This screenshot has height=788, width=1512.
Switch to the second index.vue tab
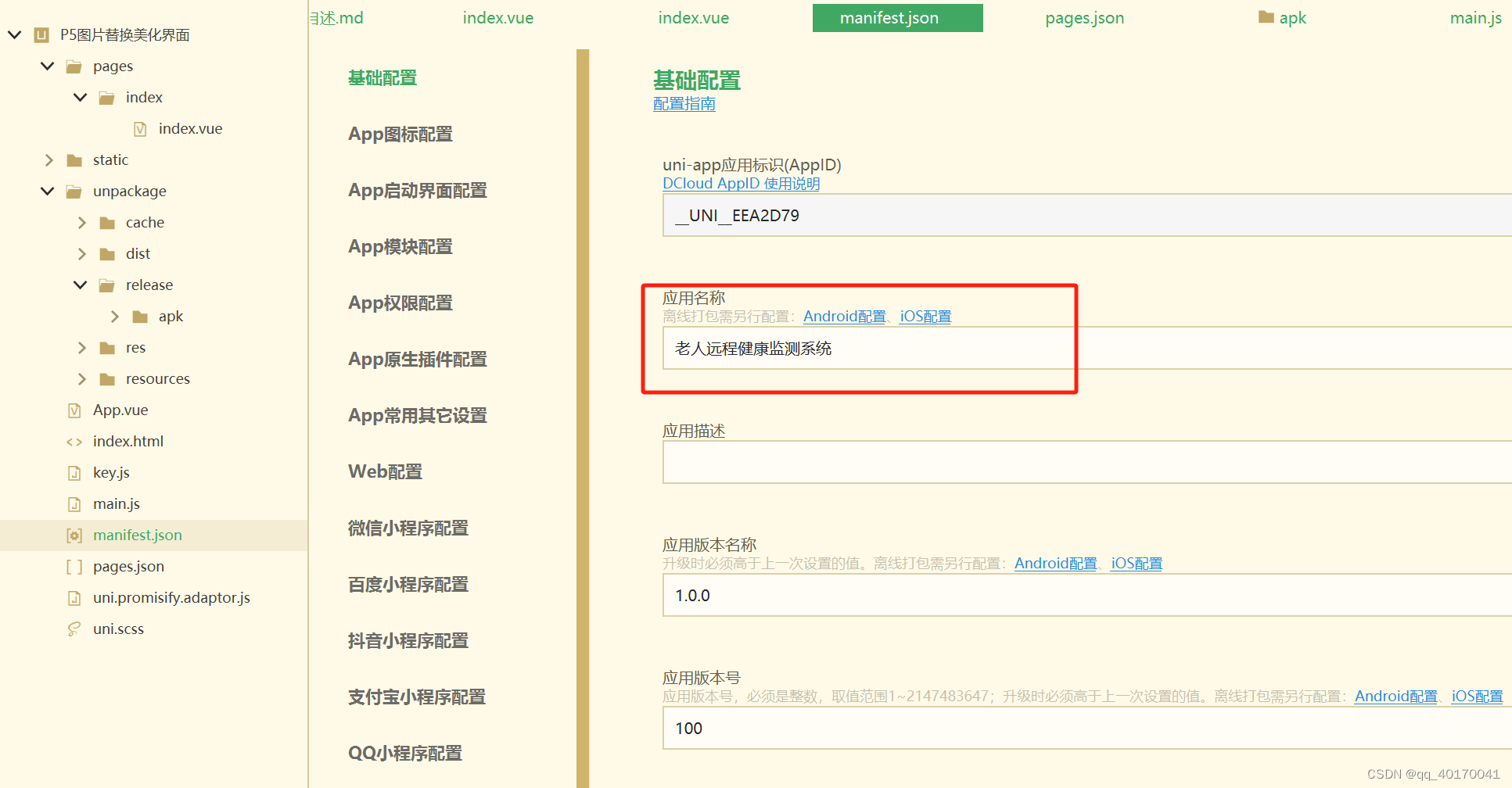pos(694,17)
